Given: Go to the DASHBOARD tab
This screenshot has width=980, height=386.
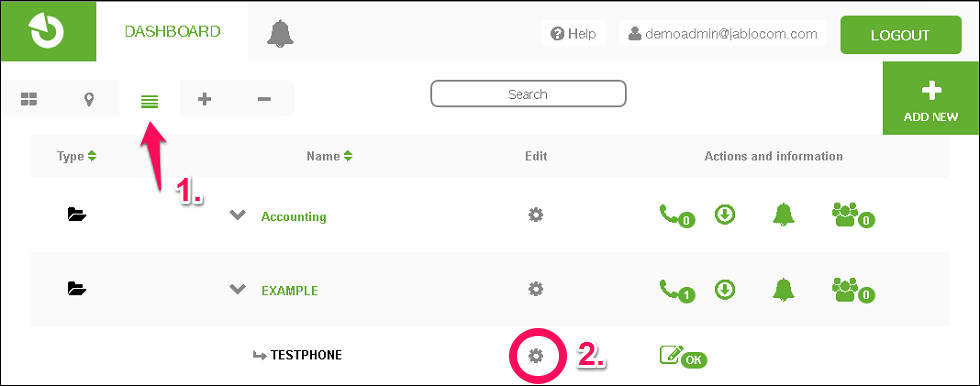Looking at the screenshot, I should coord(172,31).
